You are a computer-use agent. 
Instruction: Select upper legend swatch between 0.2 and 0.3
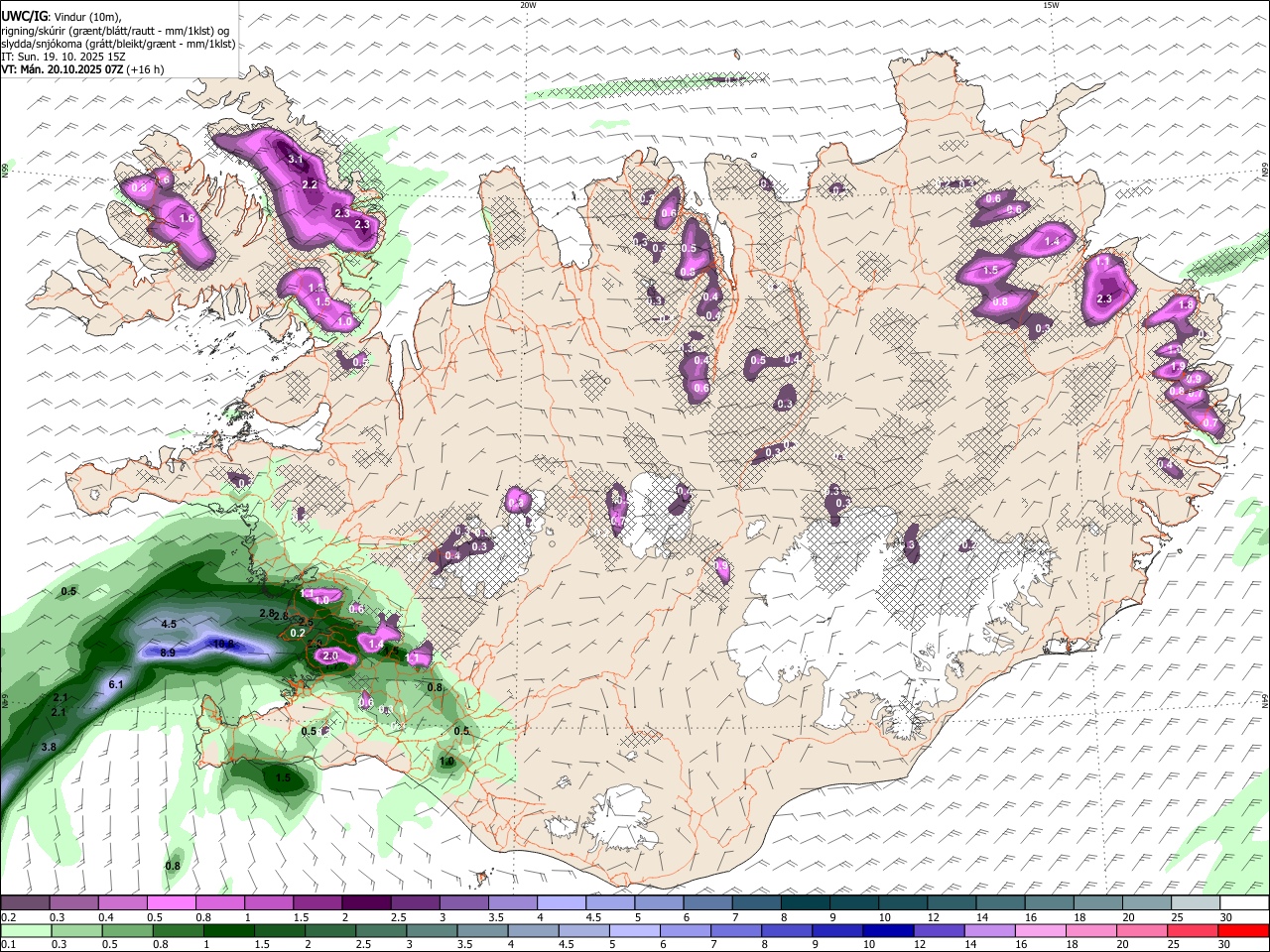point(25,903)
